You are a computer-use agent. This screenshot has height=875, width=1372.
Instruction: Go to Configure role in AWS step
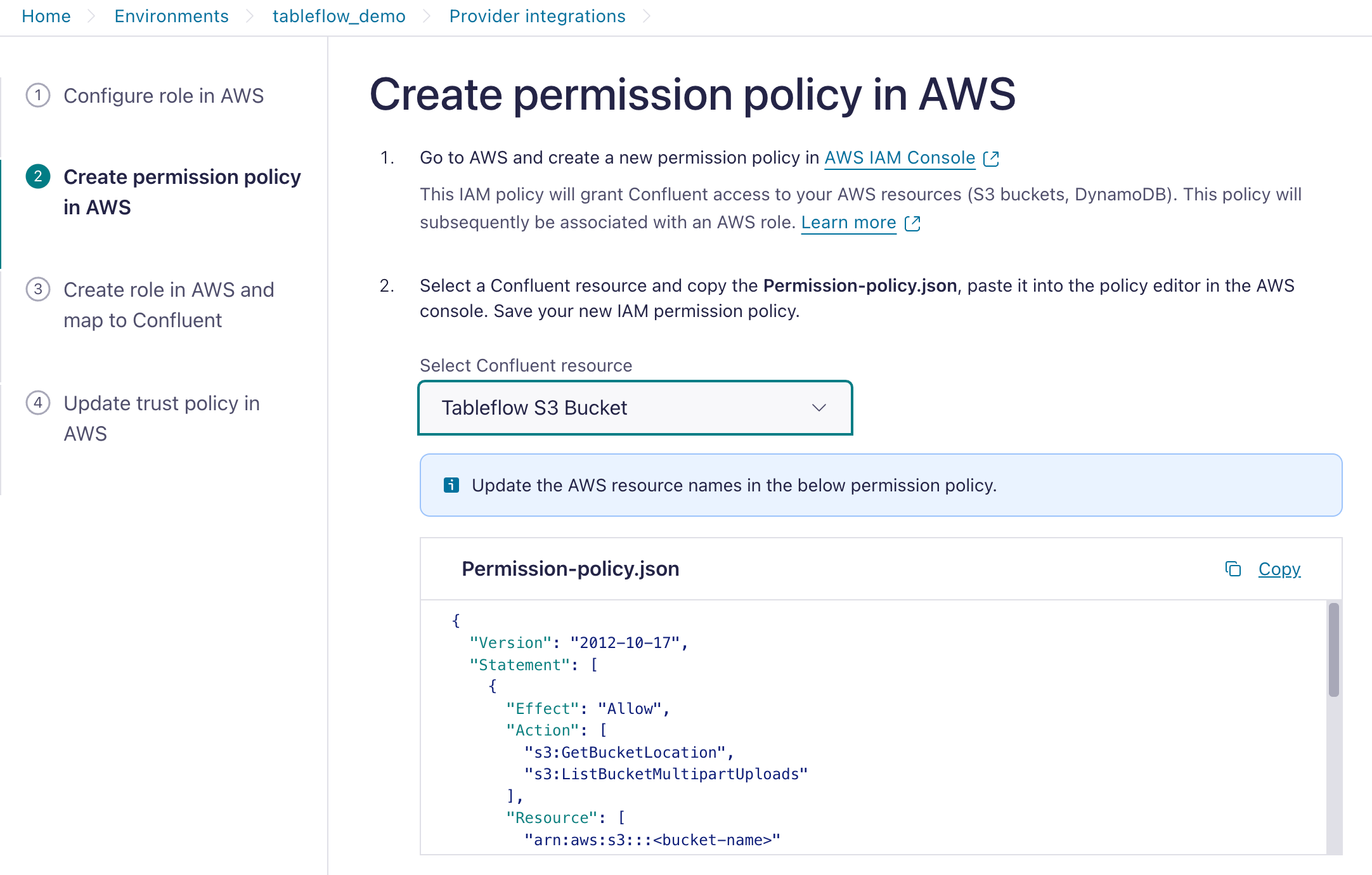coord(164,96)
